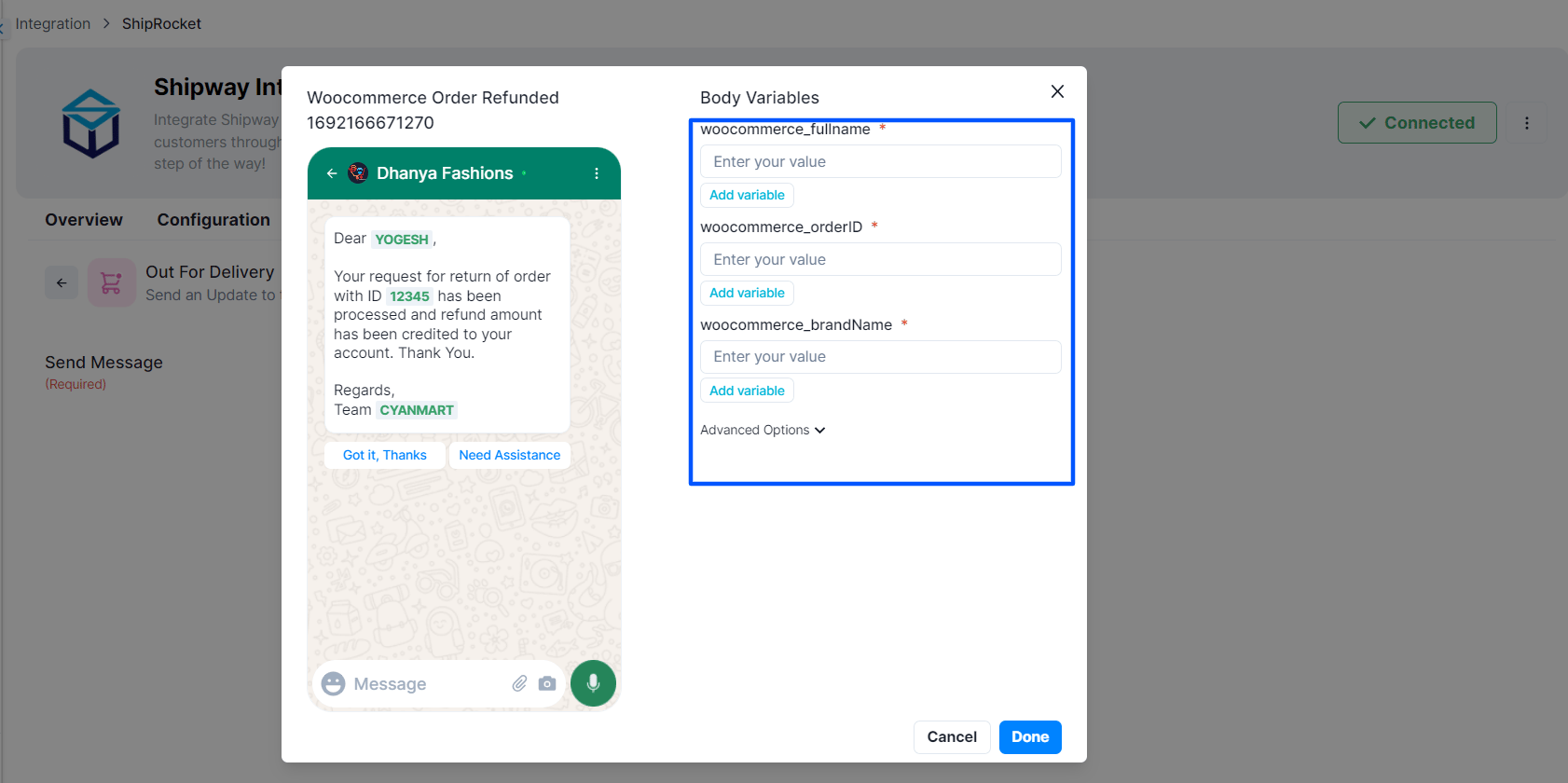
Task: Go to Integration breadcrumb link
Action: pos(53,23)
